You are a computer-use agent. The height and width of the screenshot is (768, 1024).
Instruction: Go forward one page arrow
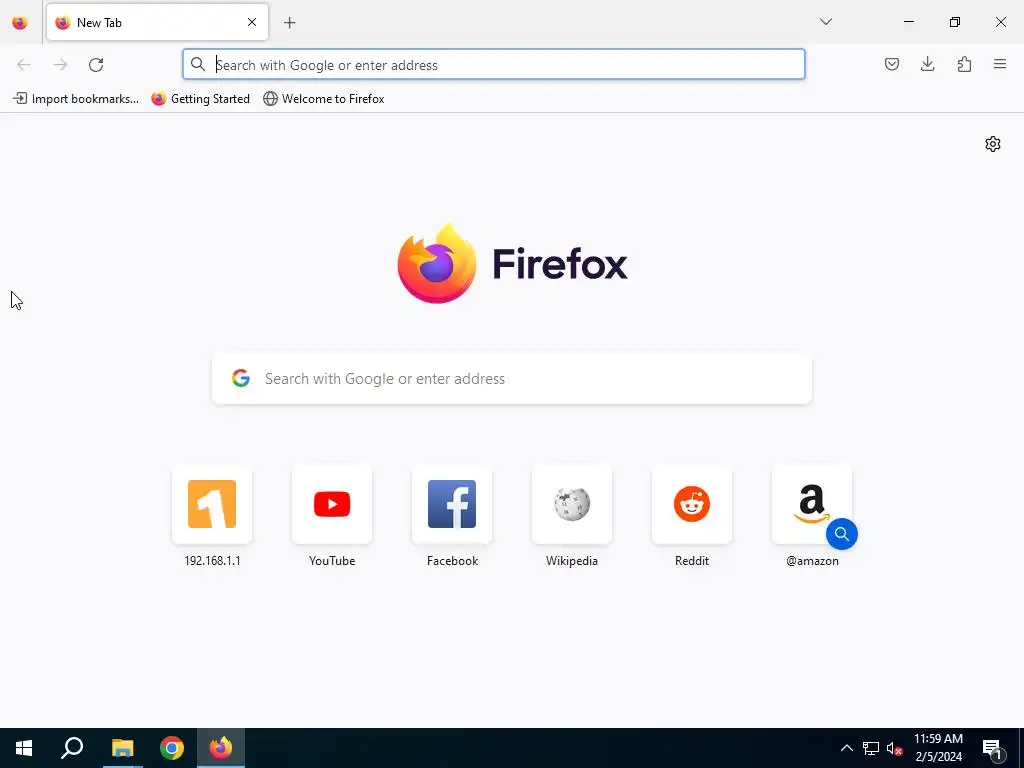point(60,65)
